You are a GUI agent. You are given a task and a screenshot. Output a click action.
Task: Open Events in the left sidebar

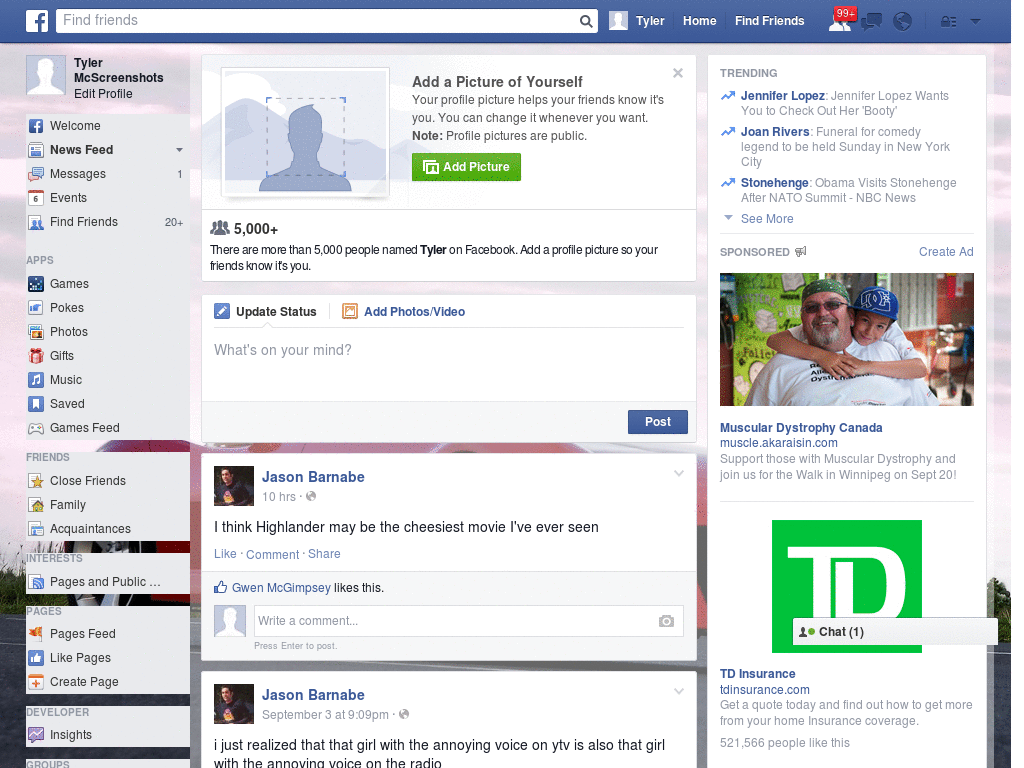108,198
